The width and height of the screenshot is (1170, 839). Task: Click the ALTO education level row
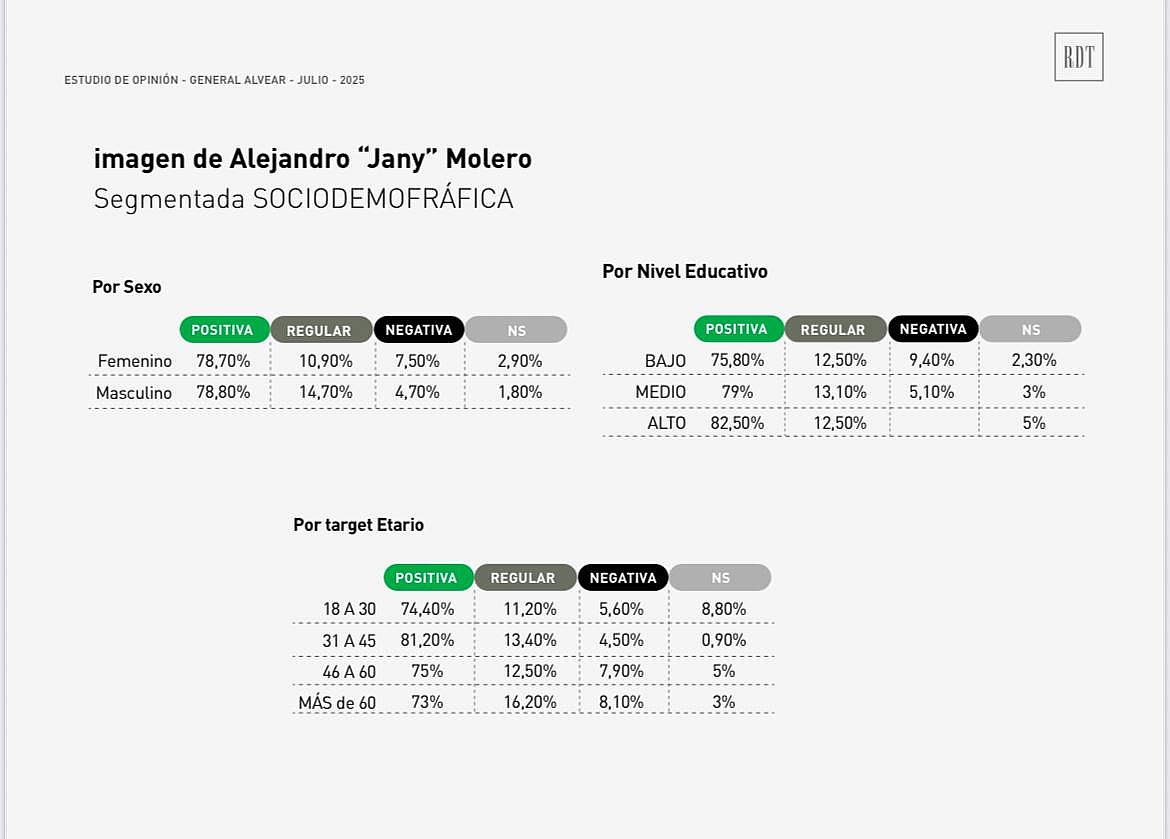843,423
